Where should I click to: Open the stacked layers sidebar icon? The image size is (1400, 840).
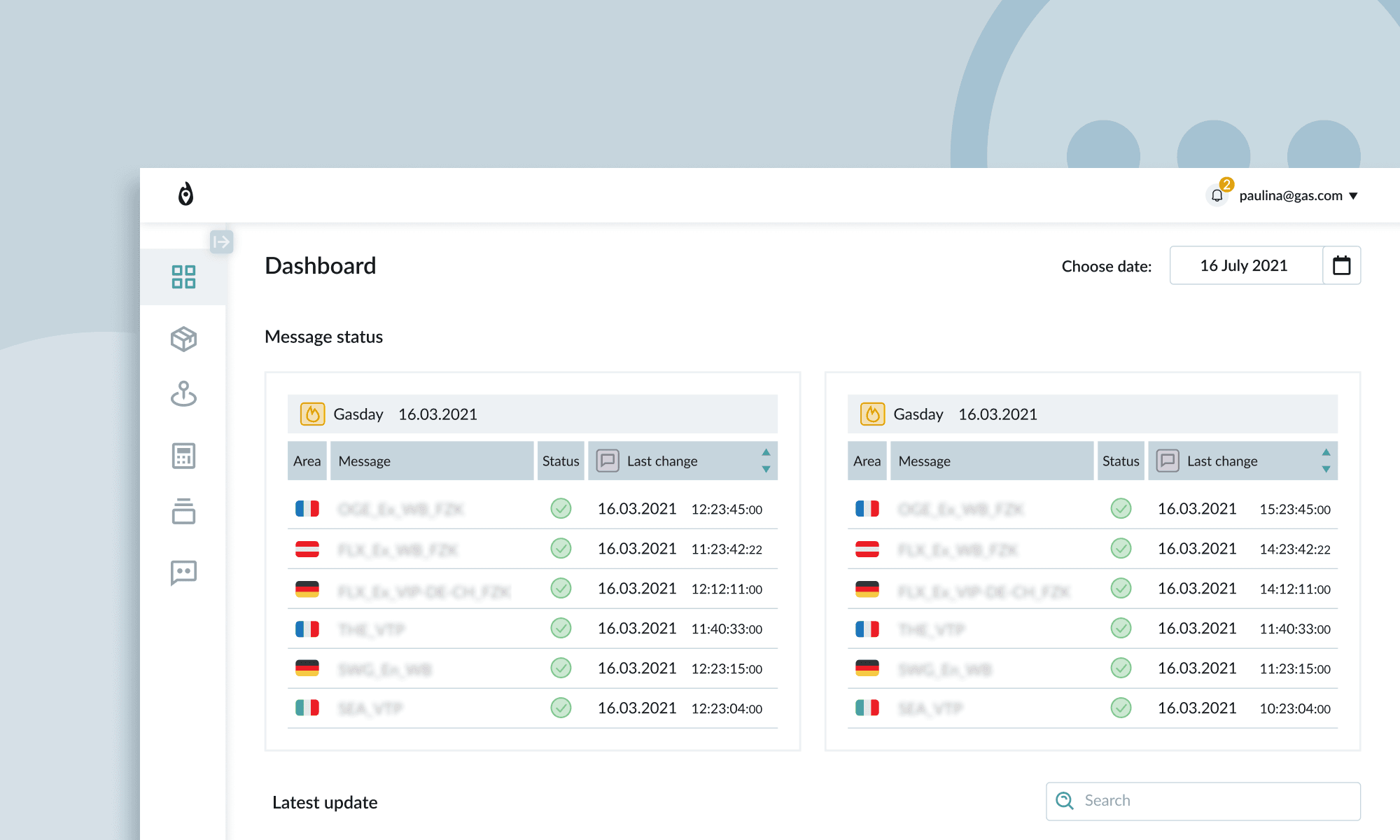tap(183, 511)
